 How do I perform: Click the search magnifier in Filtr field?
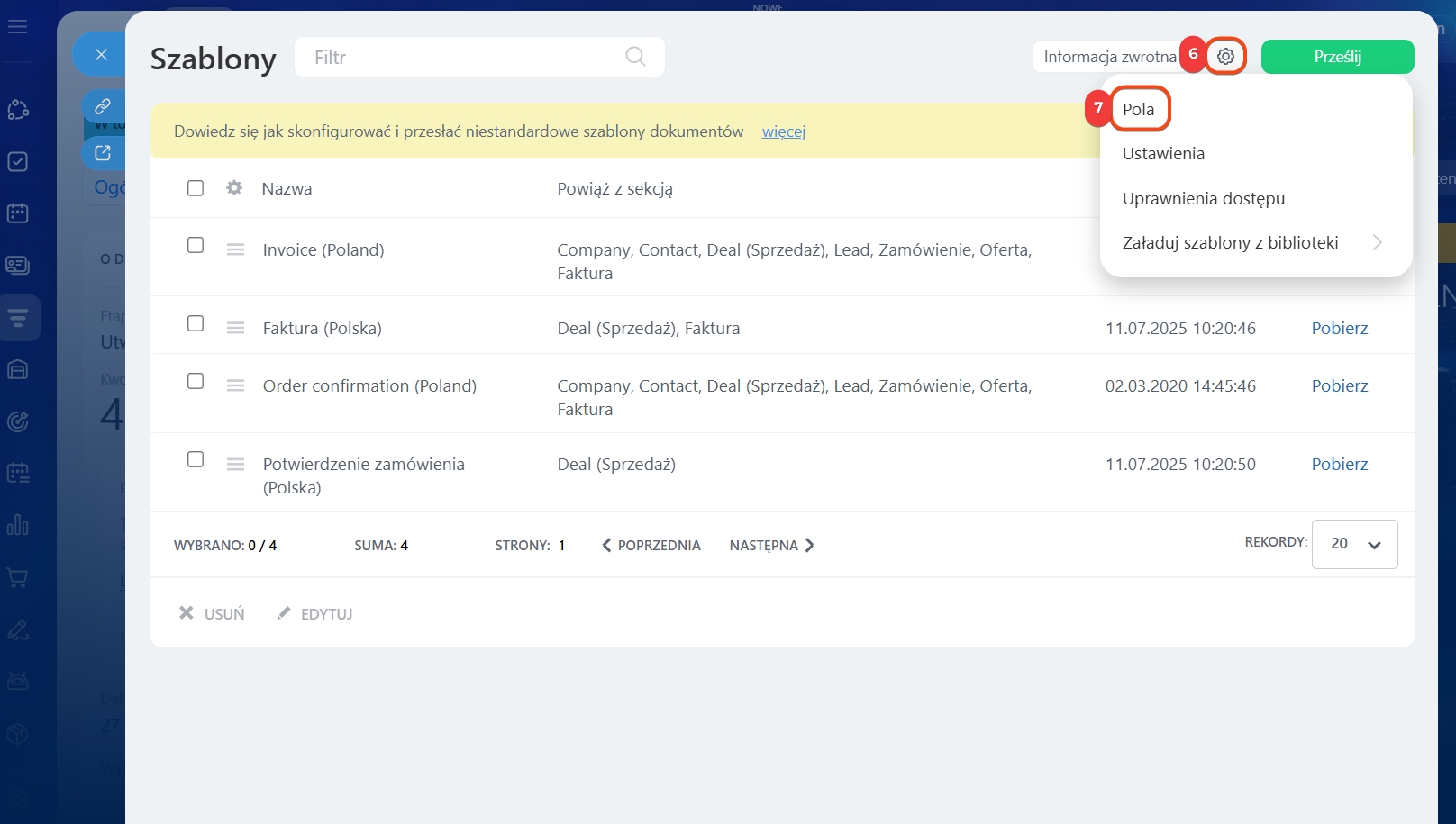tap(635, 57)
